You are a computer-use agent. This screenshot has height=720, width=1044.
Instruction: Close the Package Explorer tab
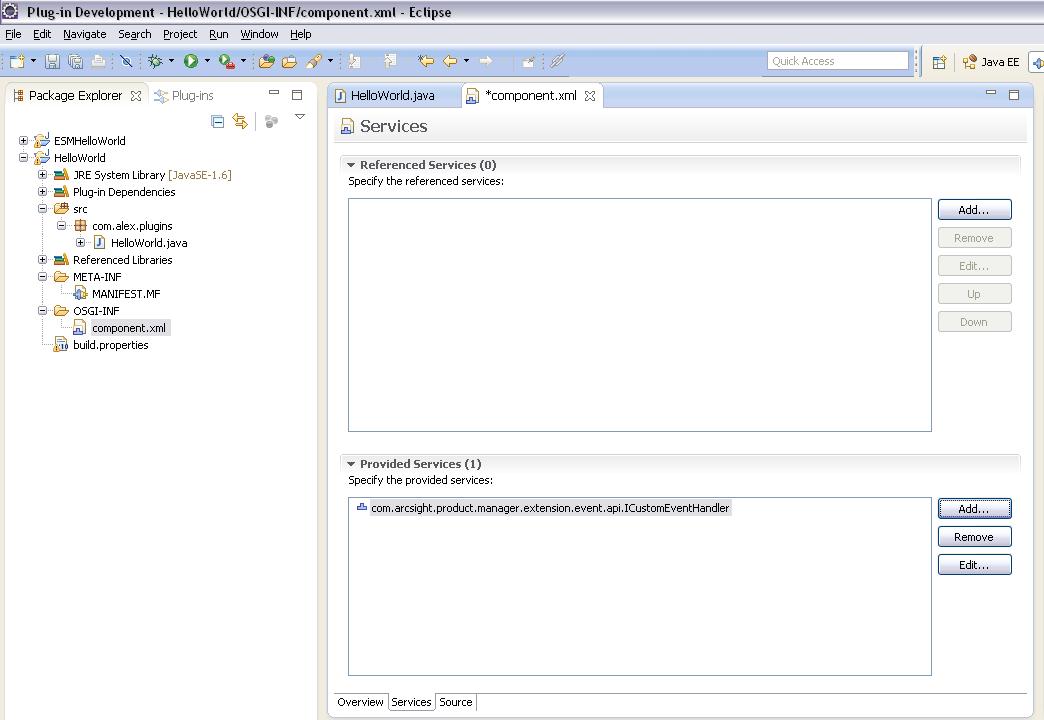pos(136,96)
